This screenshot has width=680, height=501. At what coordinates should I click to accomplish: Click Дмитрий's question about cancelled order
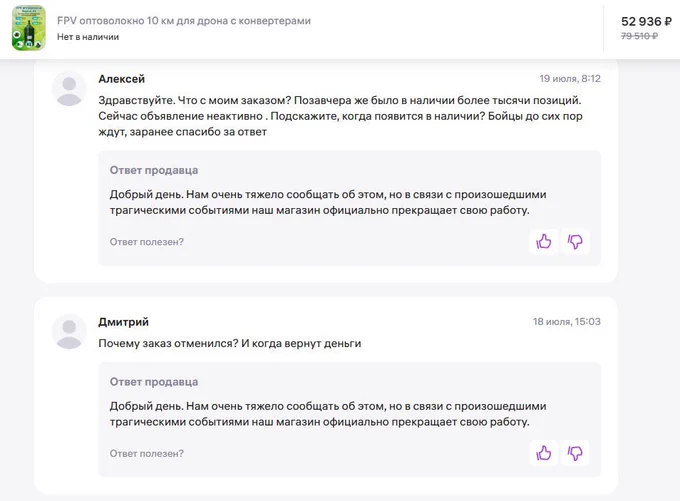pos(230,343)
